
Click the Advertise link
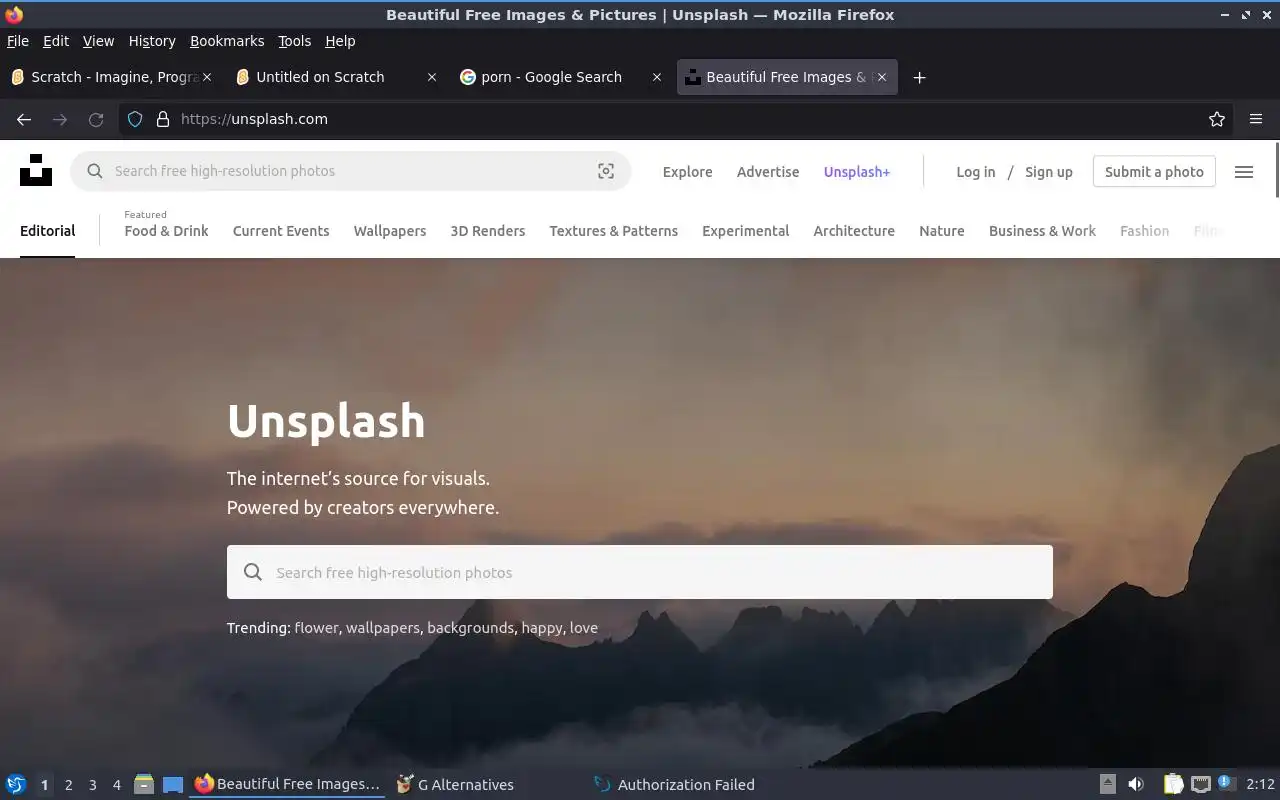[768, 172]
